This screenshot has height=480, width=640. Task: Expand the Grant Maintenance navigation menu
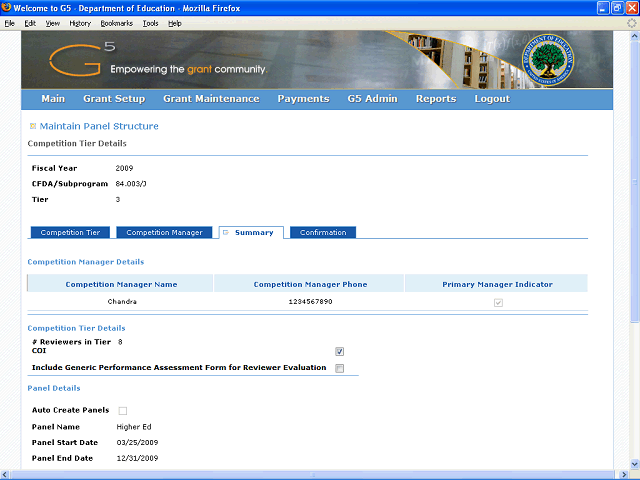[211, 99]
